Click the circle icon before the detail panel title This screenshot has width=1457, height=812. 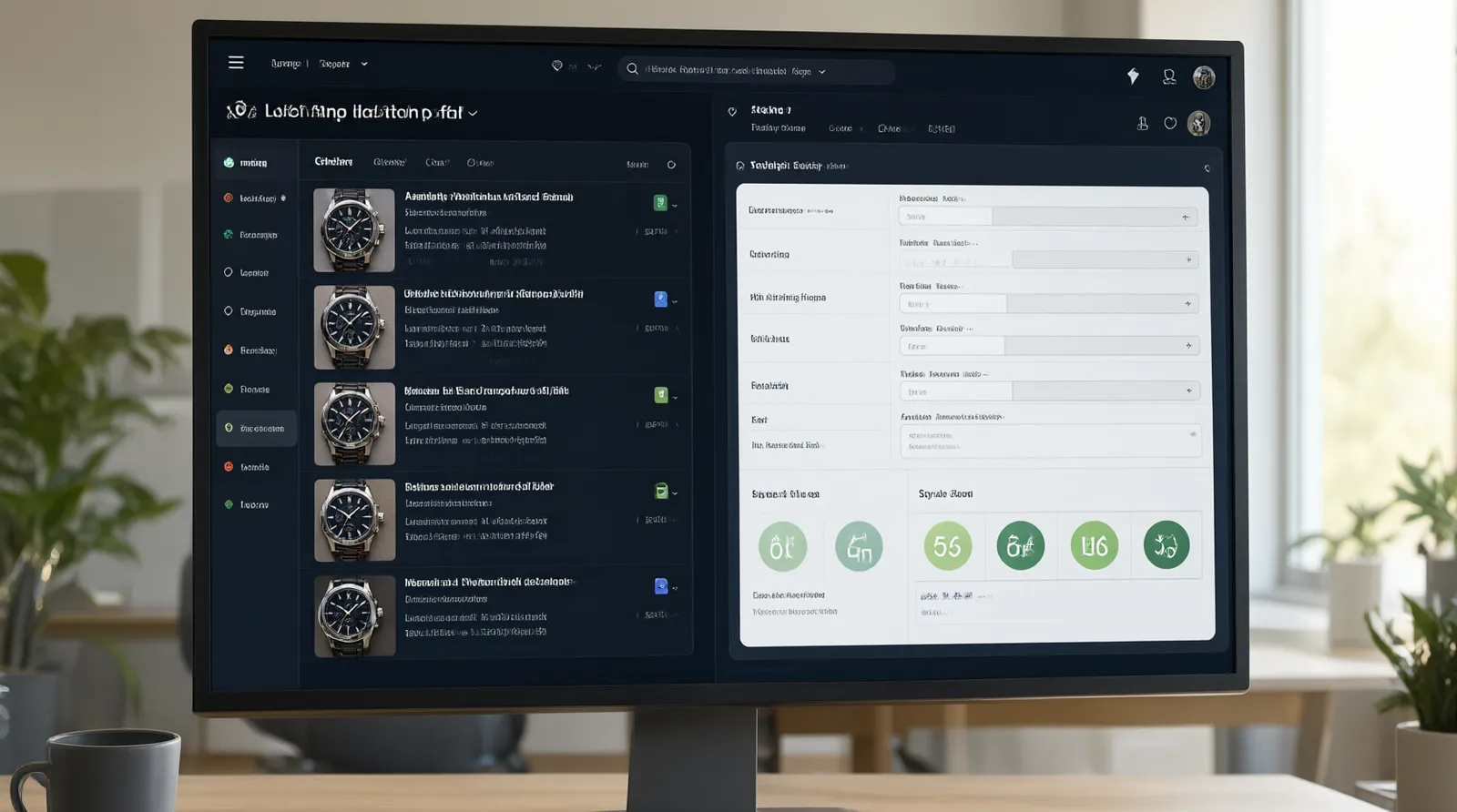pyautogui.click(x=740, y=166)
